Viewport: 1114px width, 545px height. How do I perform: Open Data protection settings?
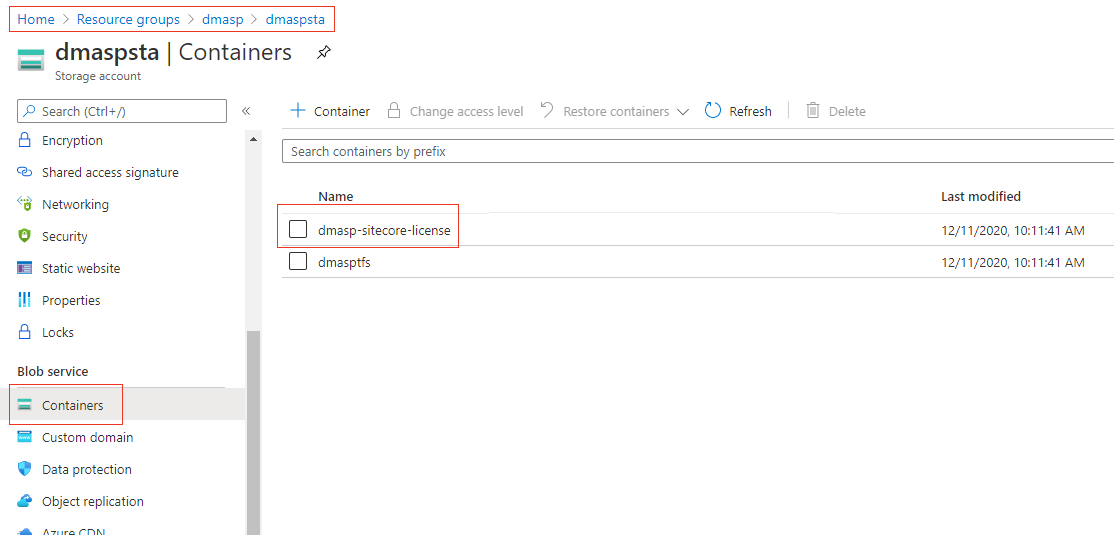[x=87, y=470]
